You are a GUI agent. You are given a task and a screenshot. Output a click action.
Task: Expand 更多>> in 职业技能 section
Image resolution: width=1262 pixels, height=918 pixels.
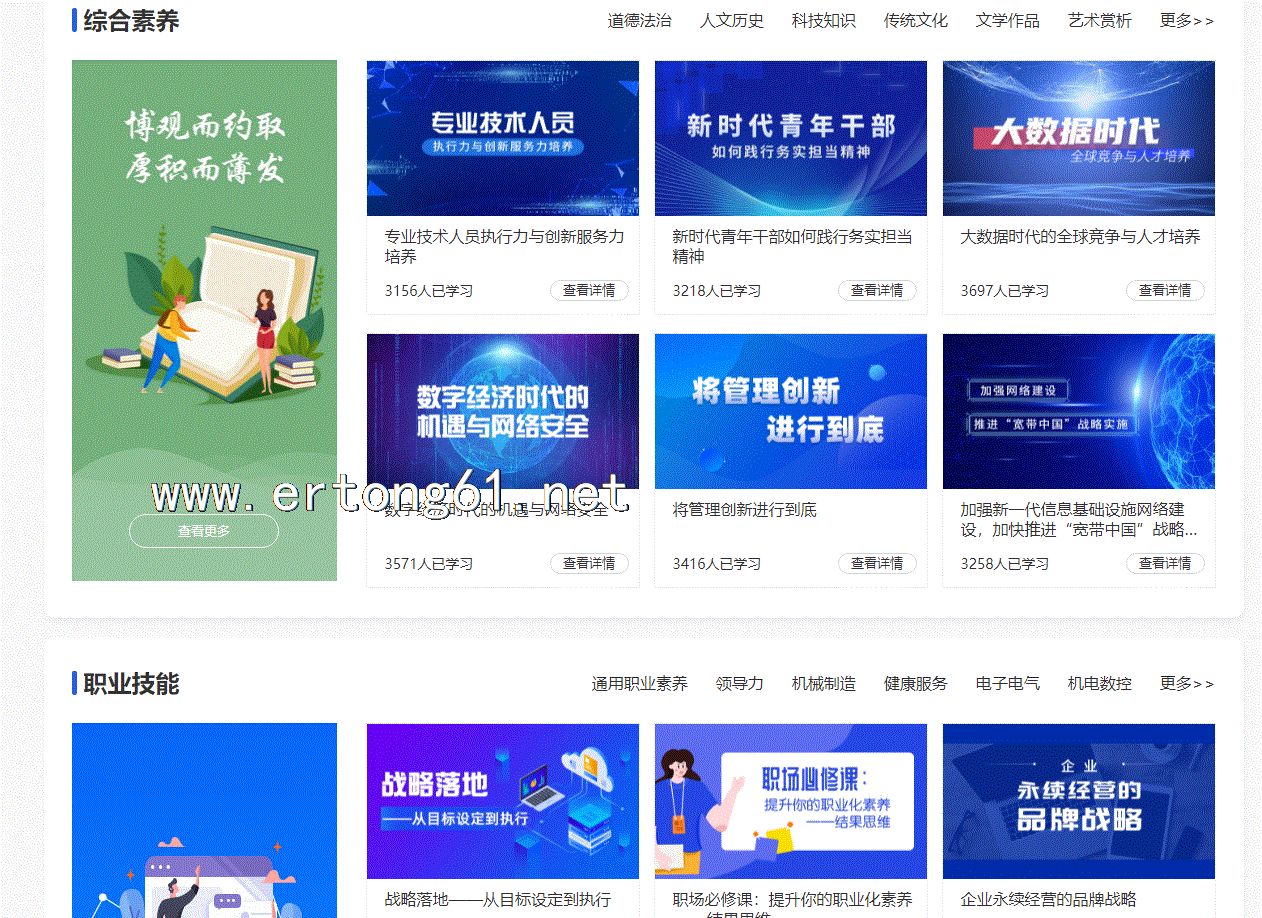[x=1186, y=684]
